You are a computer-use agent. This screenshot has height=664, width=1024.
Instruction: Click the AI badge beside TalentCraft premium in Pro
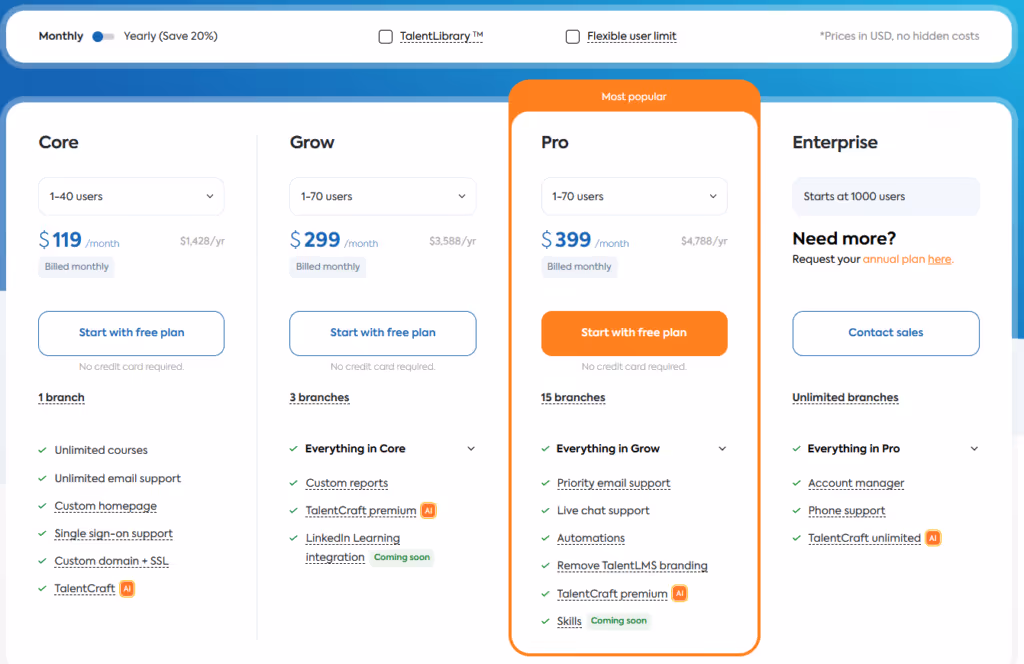click(679, 593)
